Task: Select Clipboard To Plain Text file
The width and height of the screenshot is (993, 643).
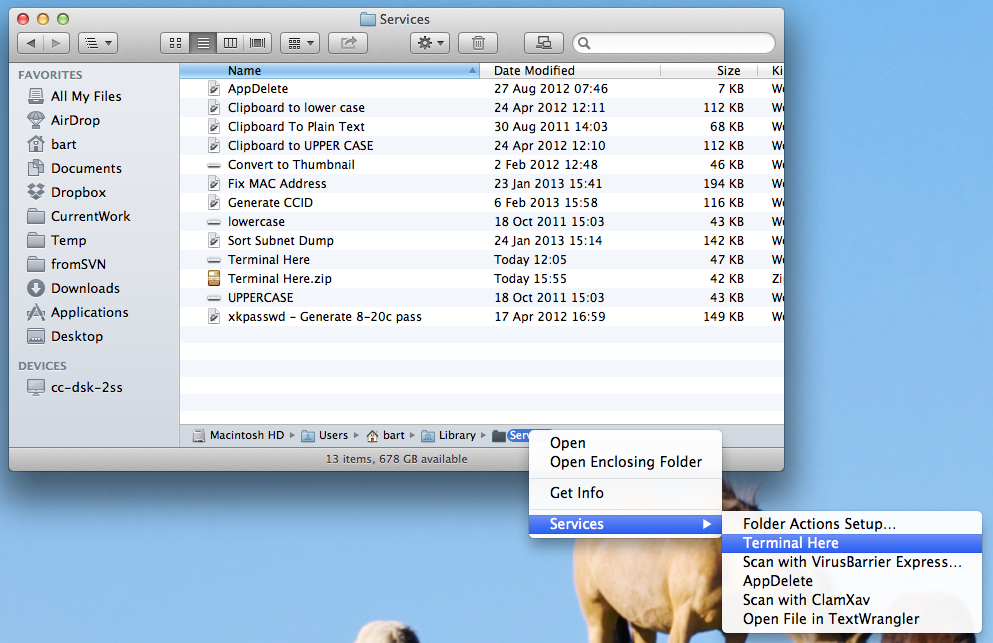Action: [x=296, y=127]
